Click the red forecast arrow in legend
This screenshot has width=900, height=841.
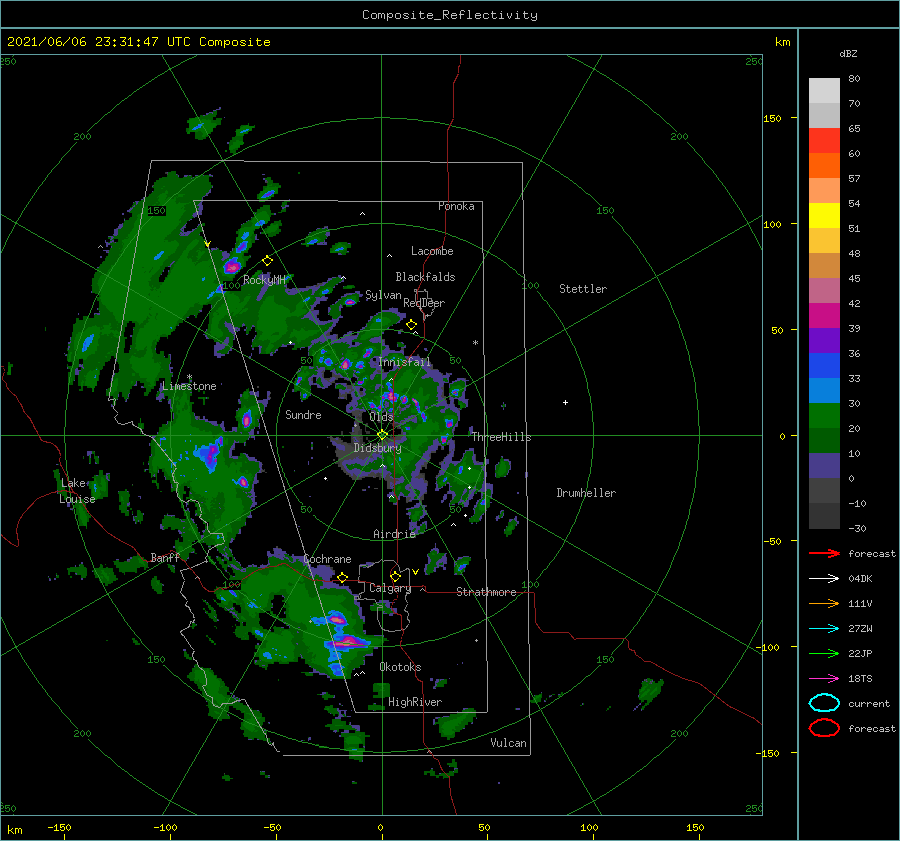pos(824,553)
